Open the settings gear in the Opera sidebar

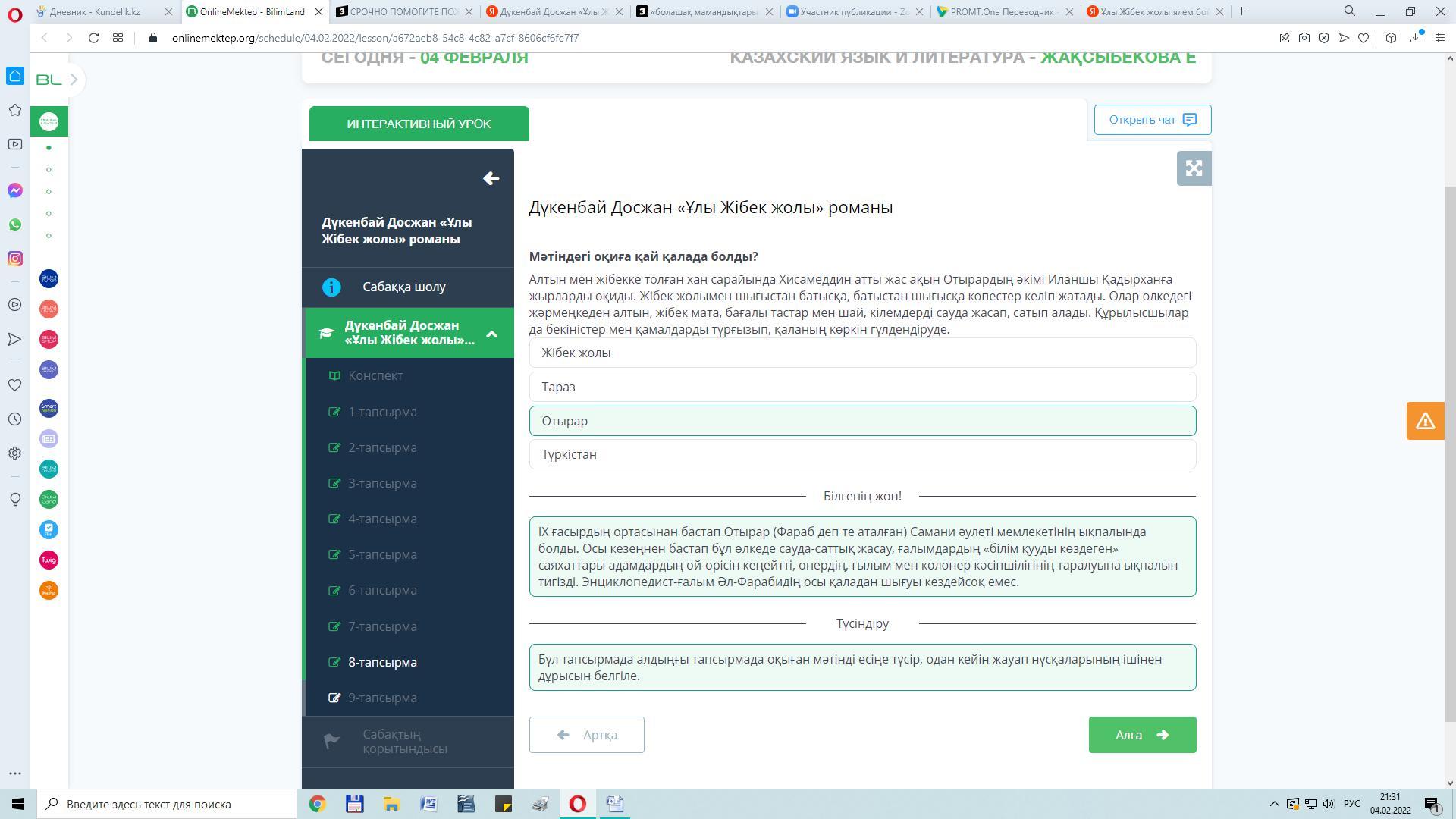(x=14, y=453)
